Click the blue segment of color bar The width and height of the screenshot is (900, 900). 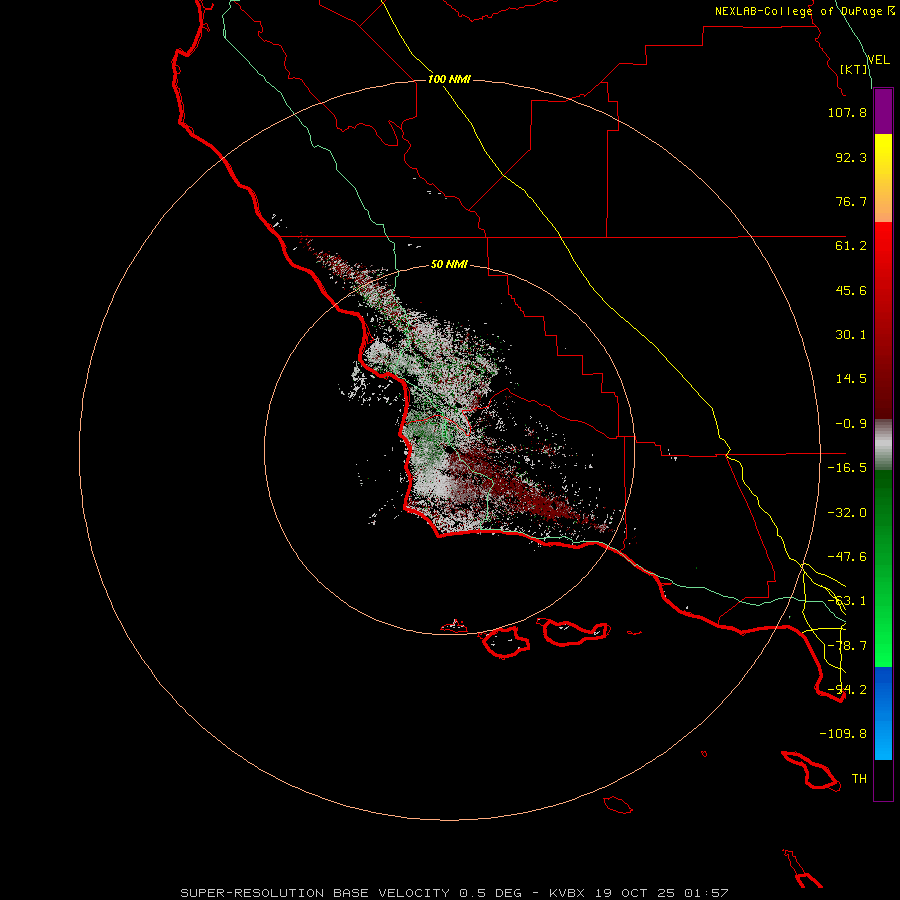[x=883, y=713]
